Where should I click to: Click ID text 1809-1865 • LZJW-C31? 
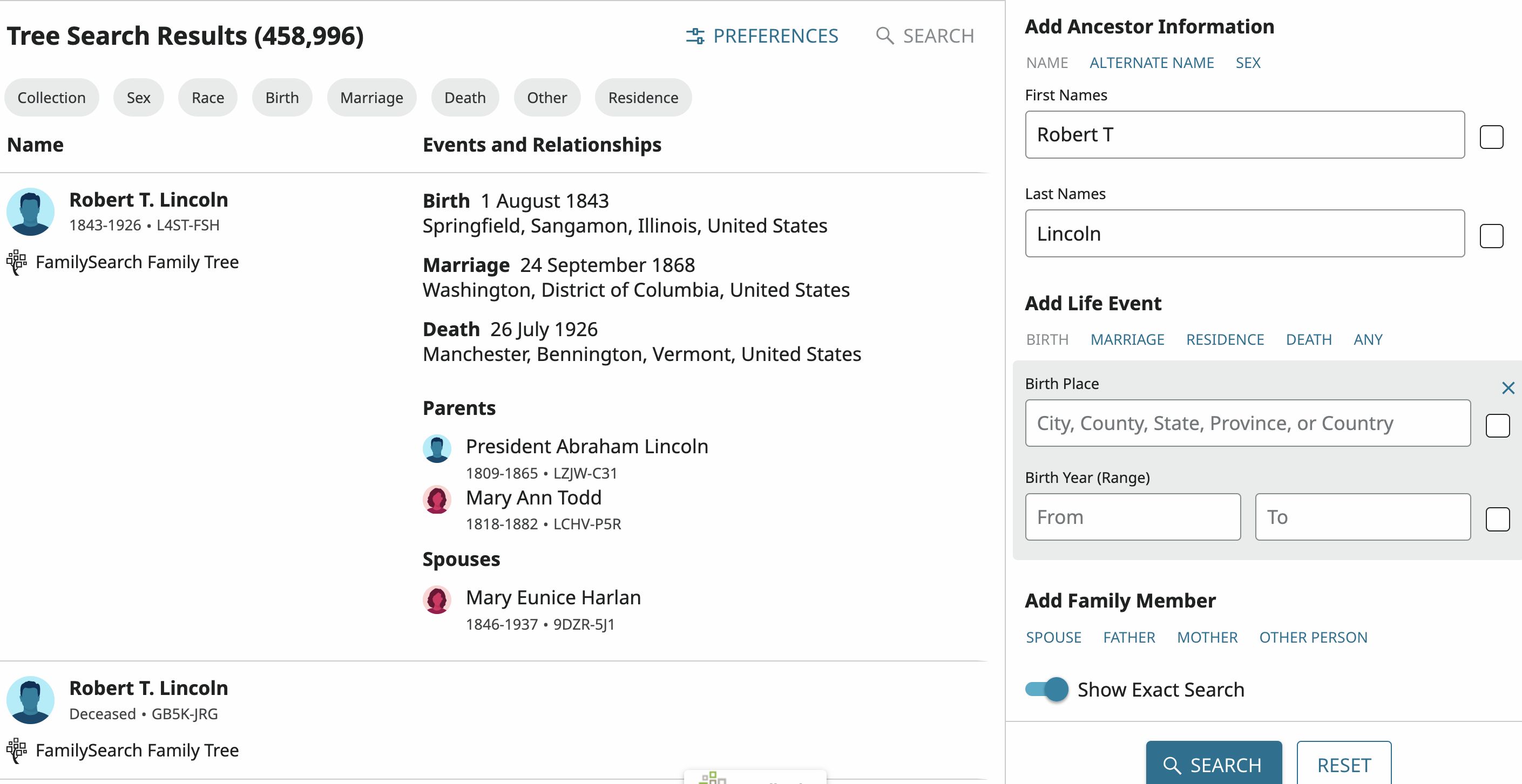coord(541,473)
